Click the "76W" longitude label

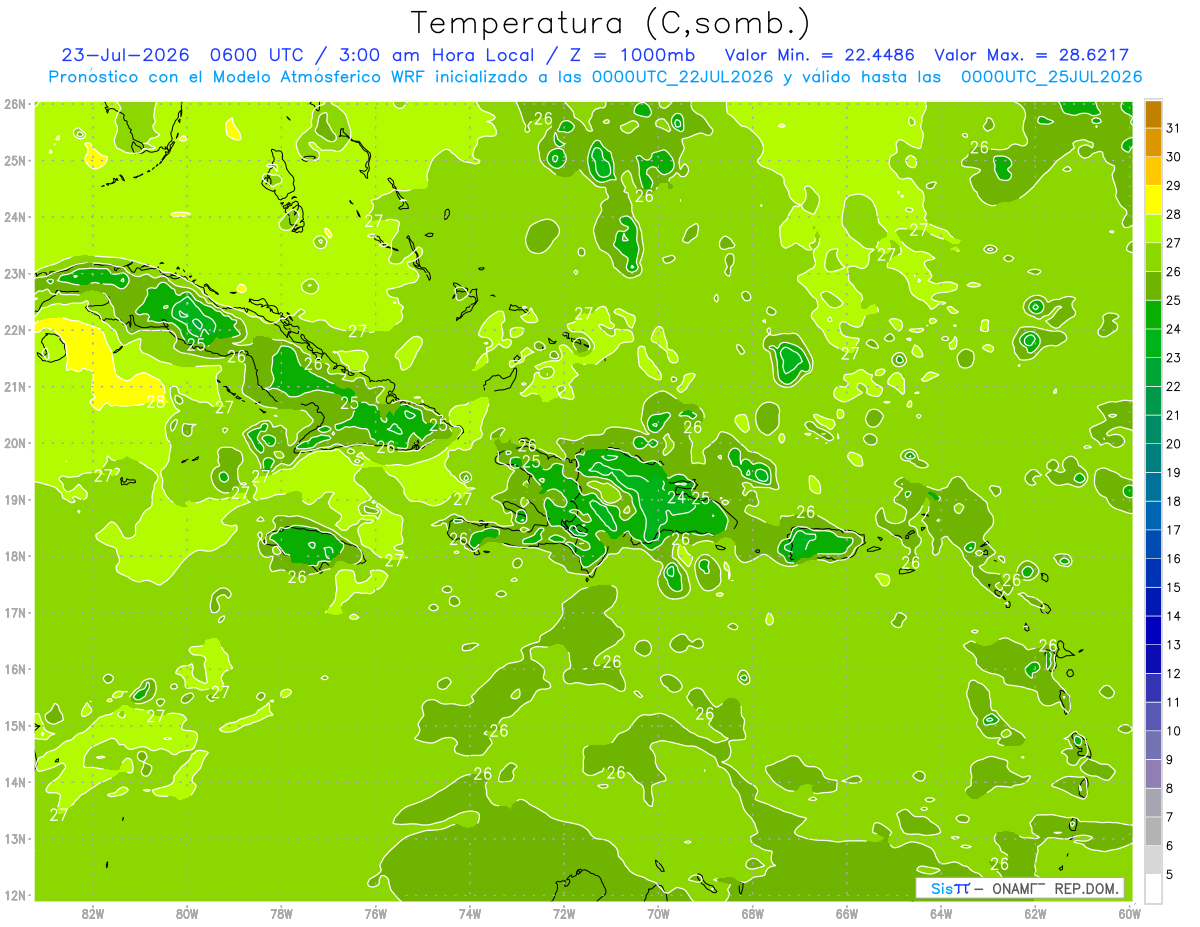376,913
